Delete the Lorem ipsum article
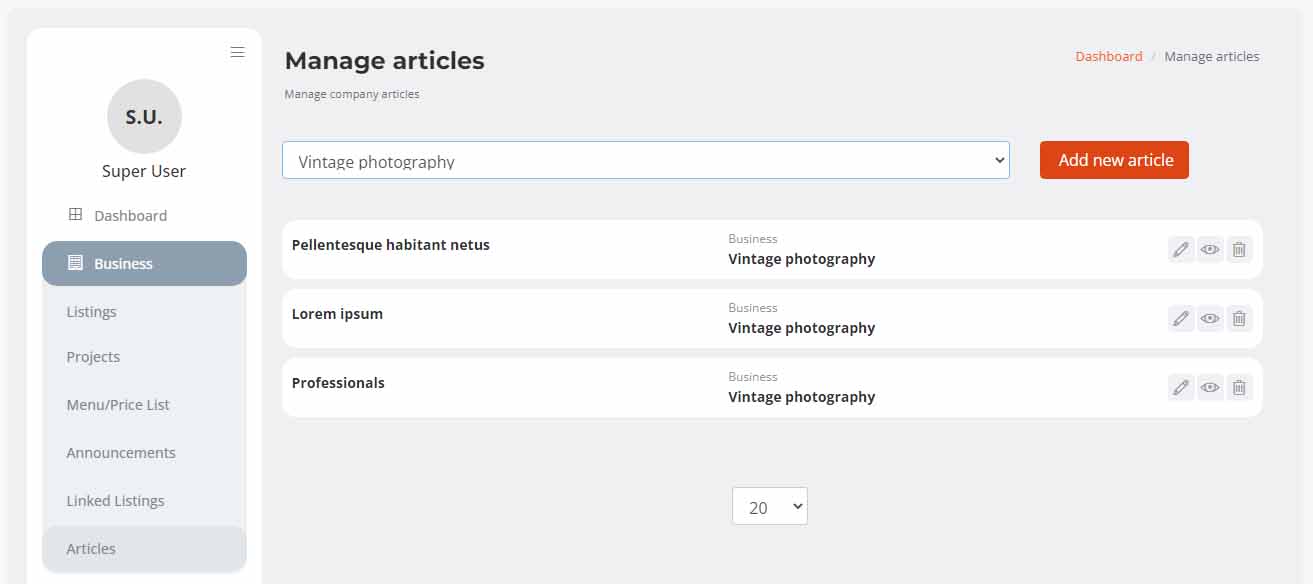Screen dimensions: 1313x584 (x=1239, y=318)
